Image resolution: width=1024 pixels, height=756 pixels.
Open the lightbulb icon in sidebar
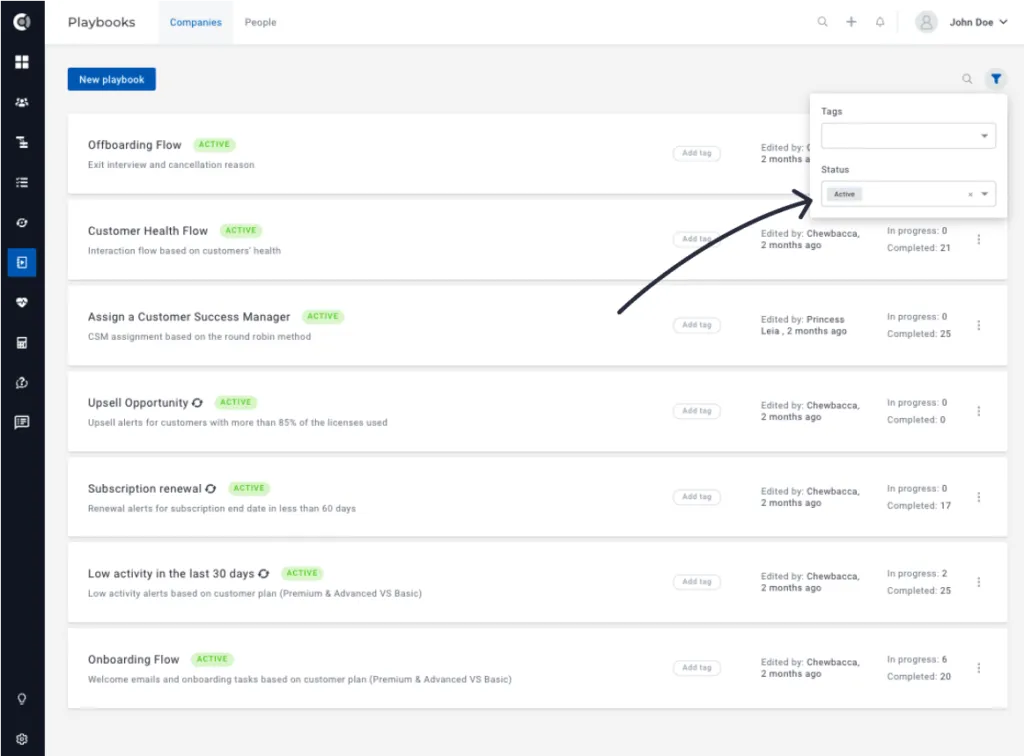22,699
